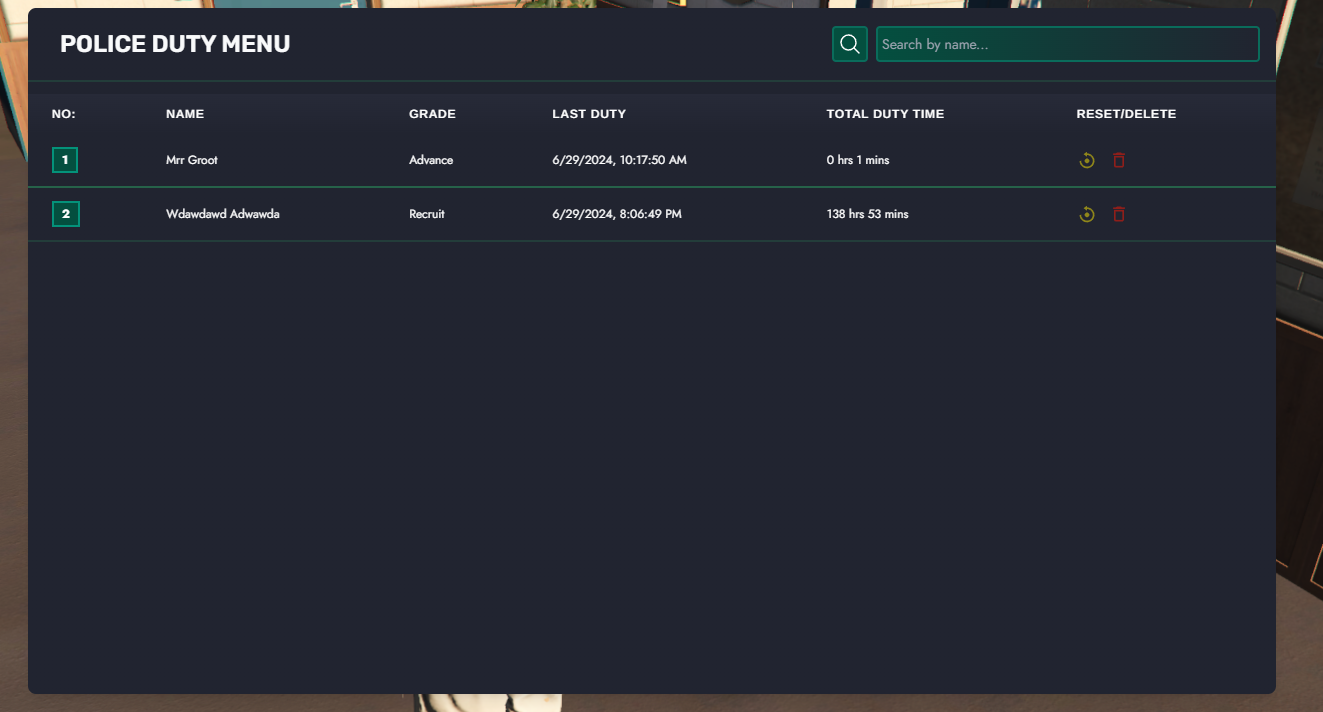Image resolution: width=1323 pixels, height=712 pixels.
Task: Click the magnifier search icon
Action: (x=850, y=44)
